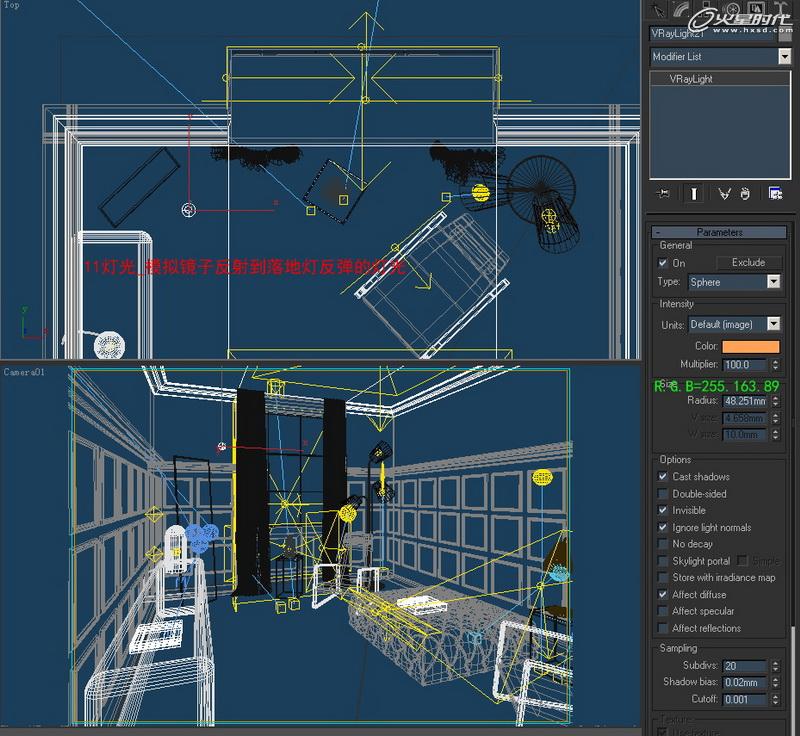
Task: Toggle the Invisible checkbox
Action: 663,510
